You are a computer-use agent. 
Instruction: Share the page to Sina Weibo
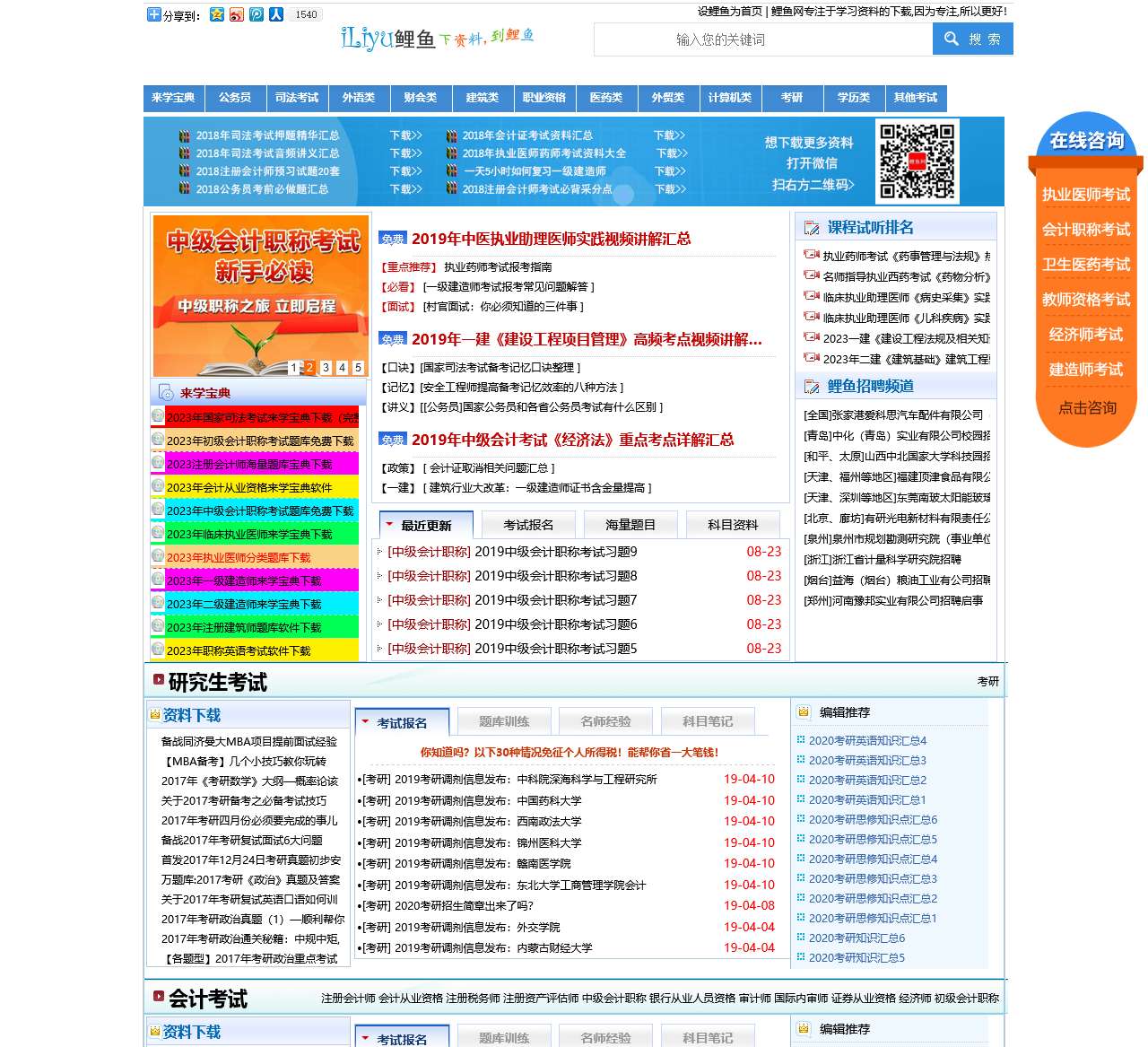click(x=237, y=14)
